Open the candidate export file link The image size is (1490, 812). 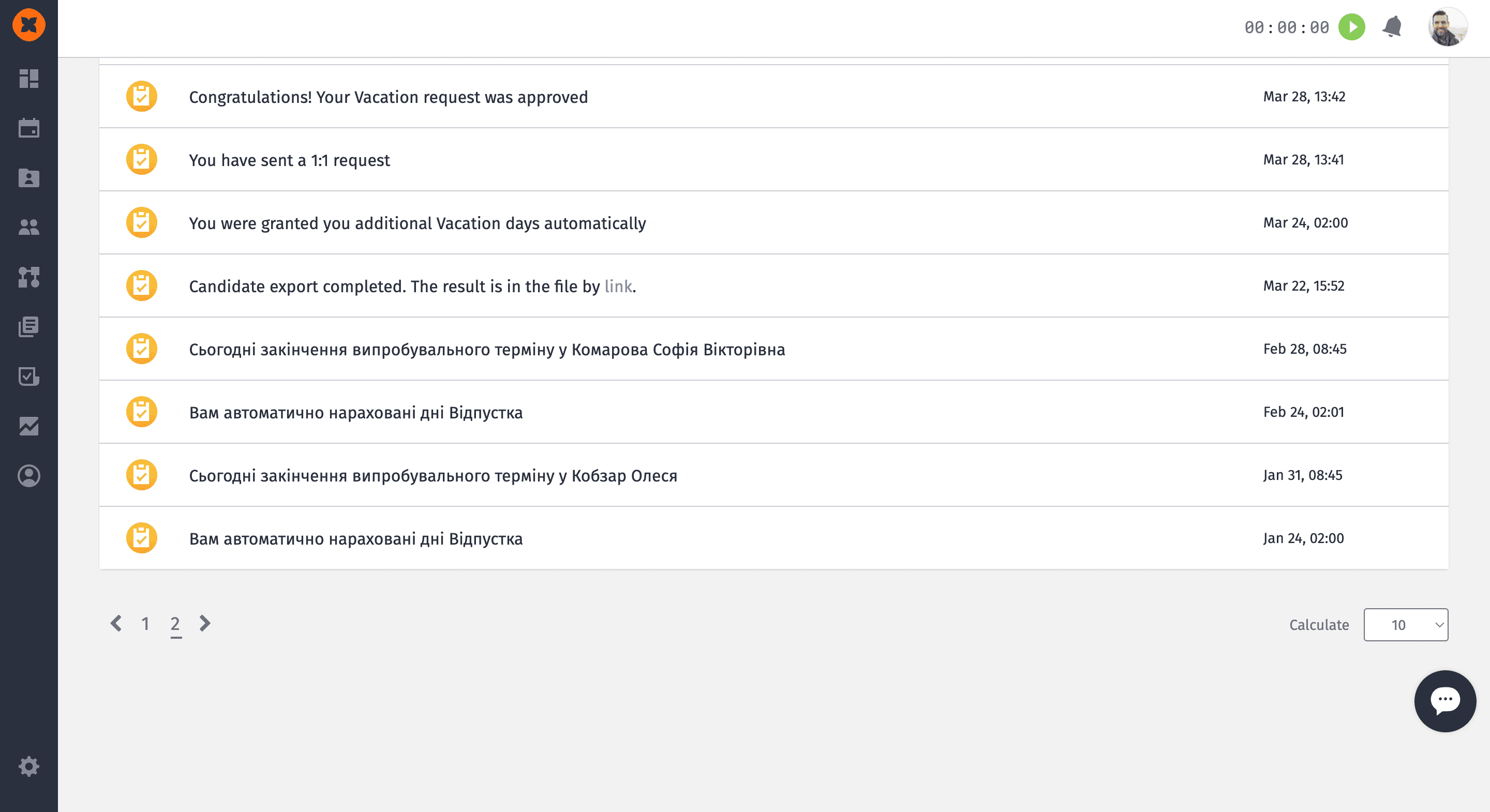pos(618,287)
